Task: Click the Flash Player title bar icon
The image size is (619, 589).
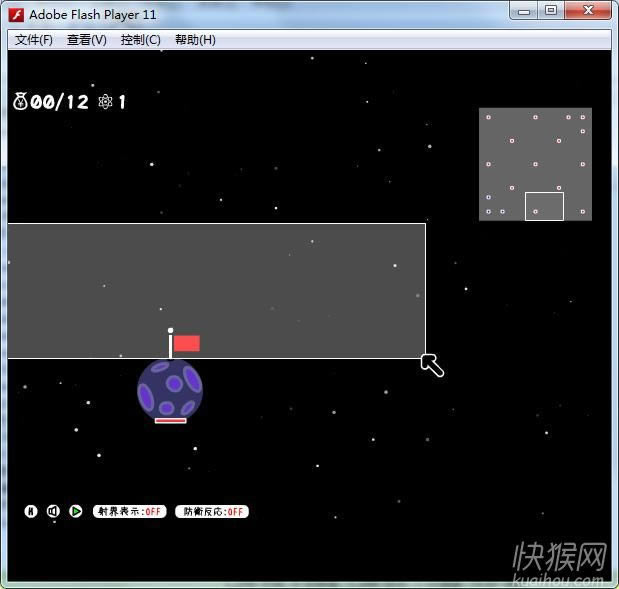Action: click(x=16, y=15)
